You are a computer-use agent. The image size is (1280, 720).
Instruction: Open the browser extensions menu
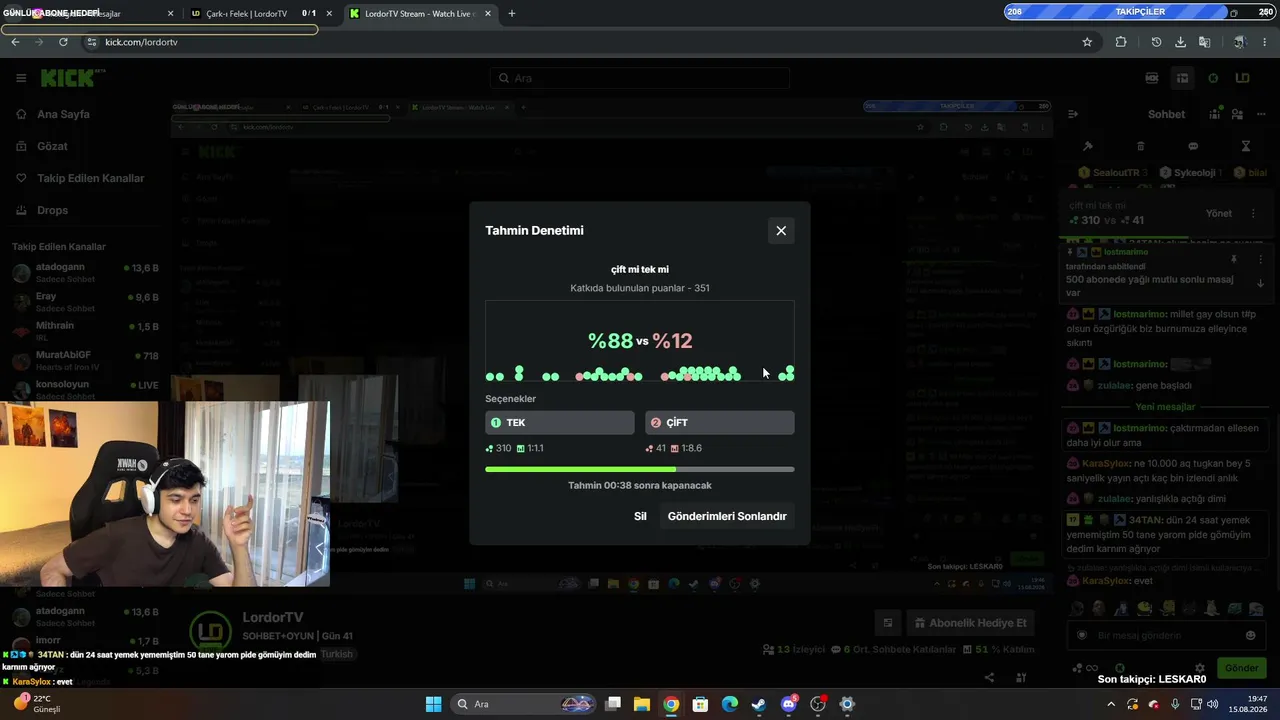(x=1121, y=42)
